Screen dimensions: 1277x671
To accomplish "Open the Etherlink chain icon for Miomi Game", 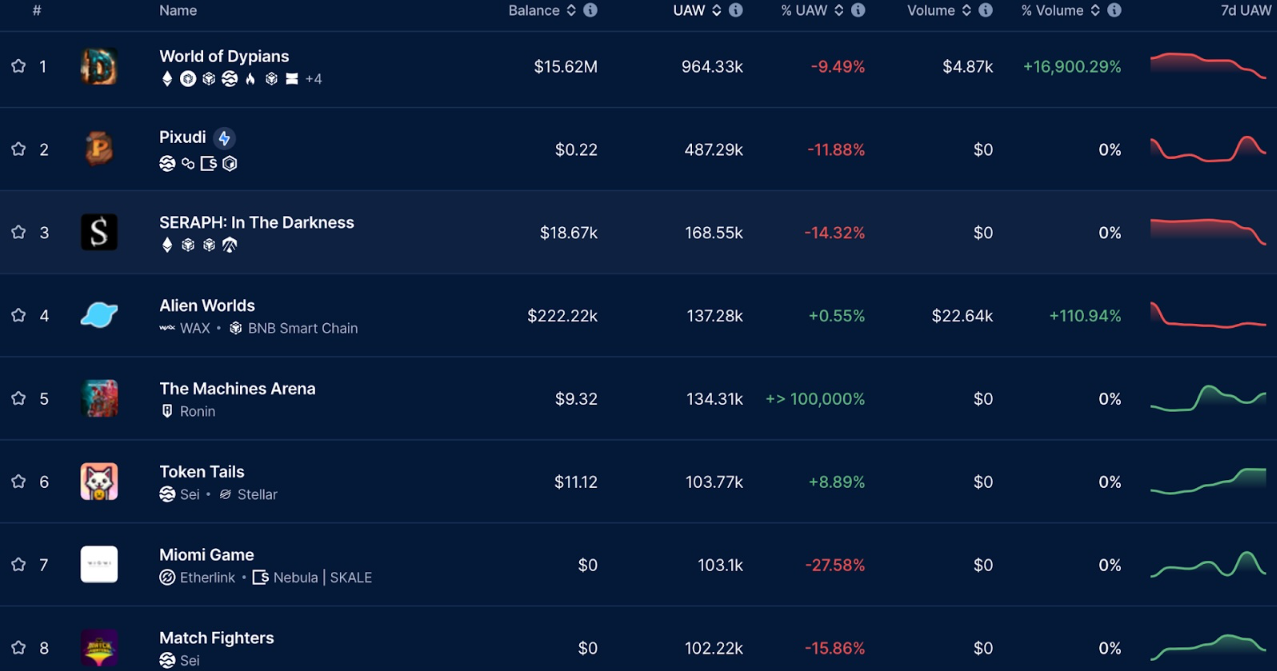I will pyautogui.click(x=166, y=577).
